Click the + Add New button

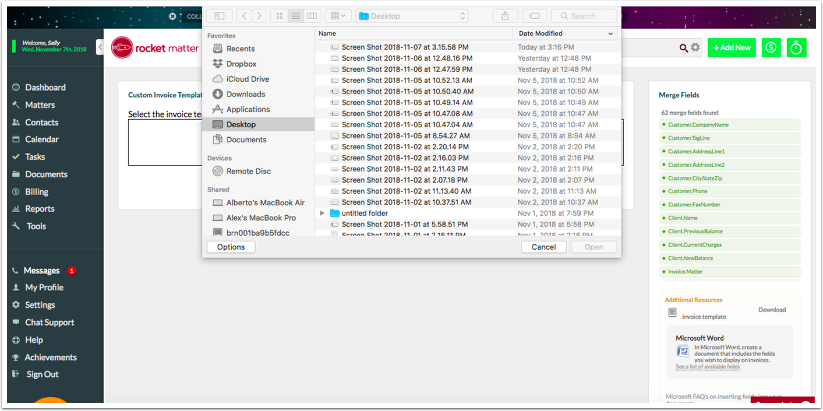click(732, 47)
